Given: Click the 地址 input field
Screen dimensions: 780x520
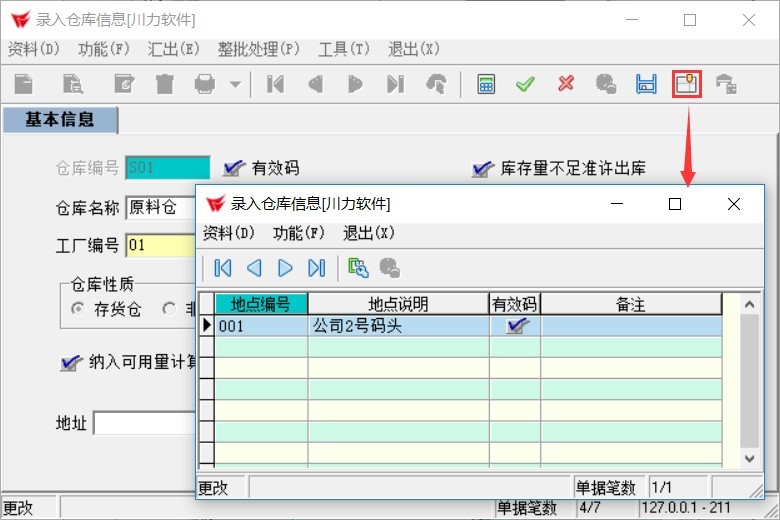Looking at the screenshot, I should [144, 424].
